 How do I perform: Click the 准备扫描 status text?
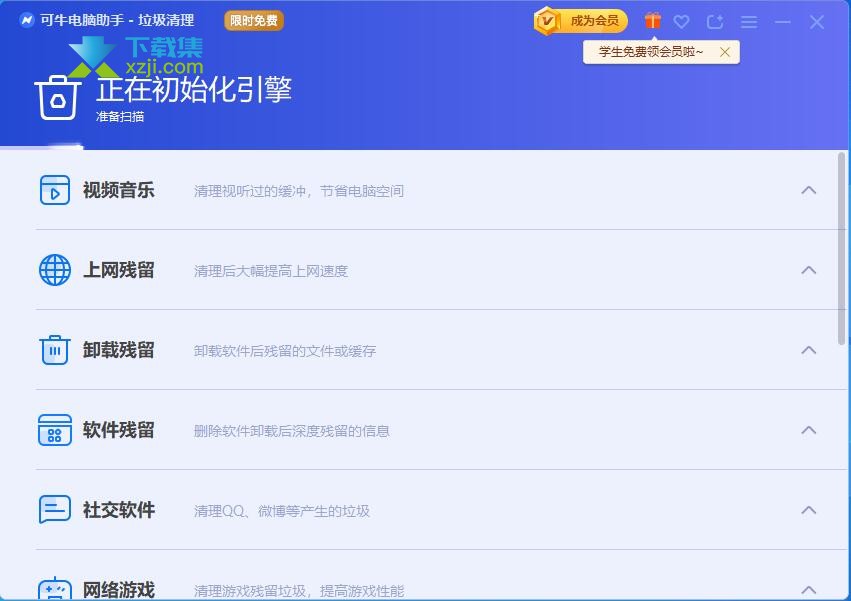coord(120,116)
